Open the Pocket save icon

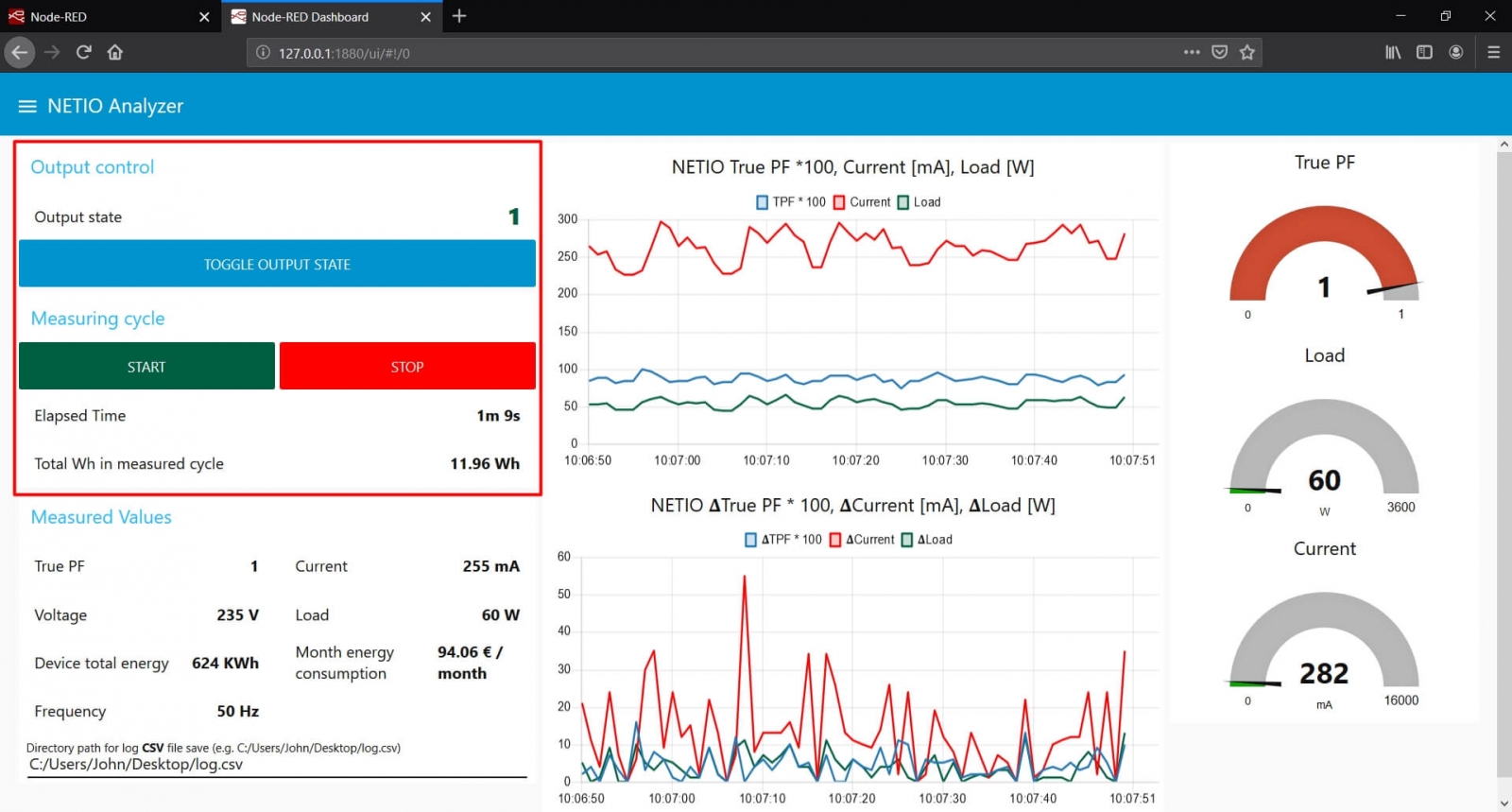(1219, 53)
